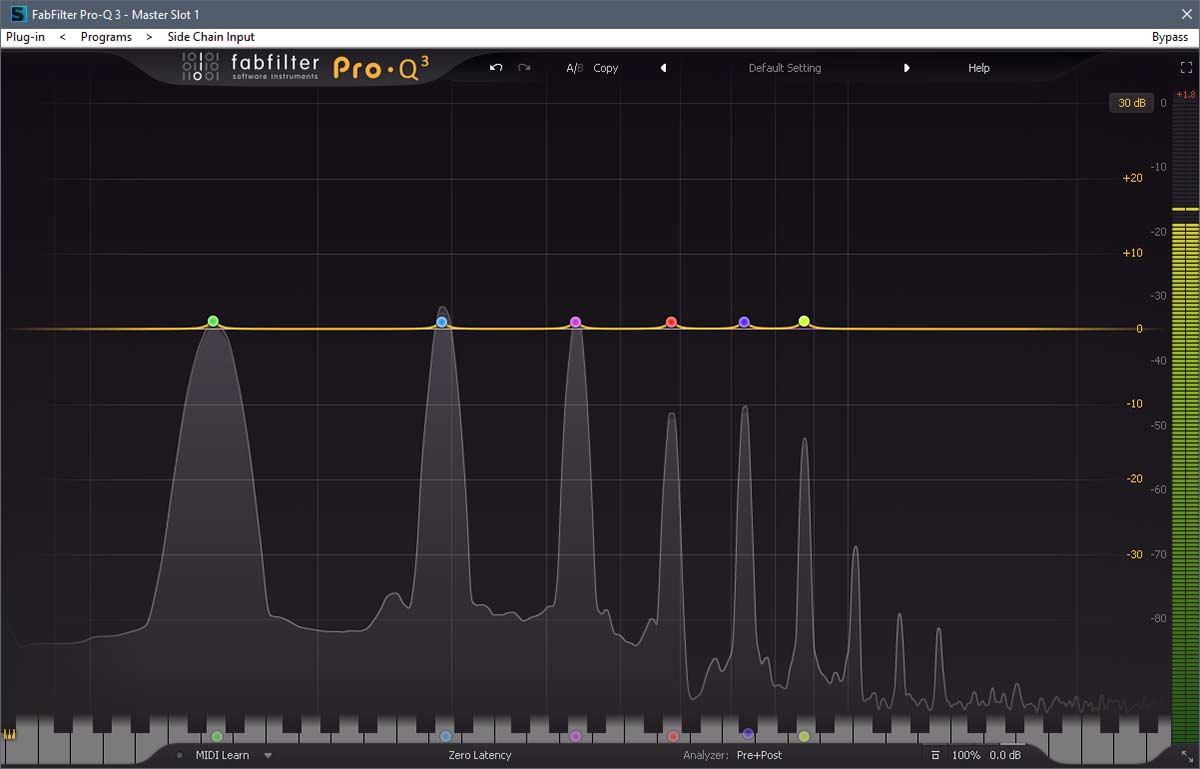1200x769 pixels.
Task: Select the blue EQ band node on curve
Action: [x=442, y=322]
